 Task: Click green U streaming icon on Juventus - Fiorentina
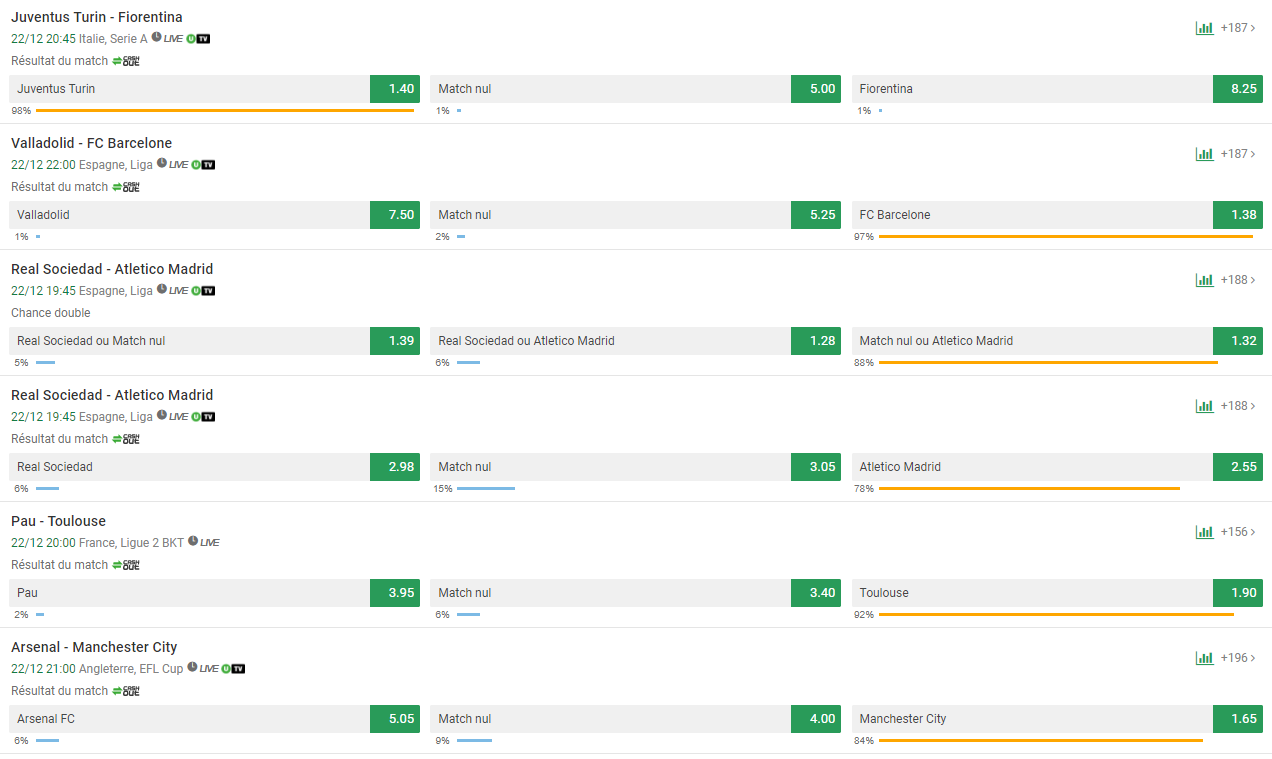click(x=190, y=39)
